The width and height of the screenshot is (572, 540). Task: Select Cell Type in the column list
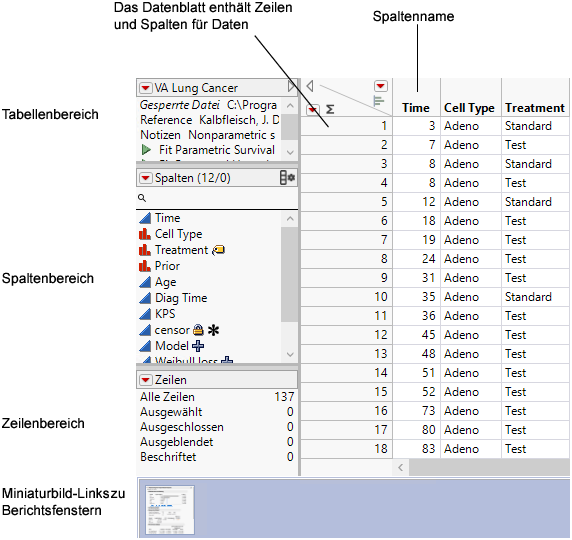click(x=178, y=234)
